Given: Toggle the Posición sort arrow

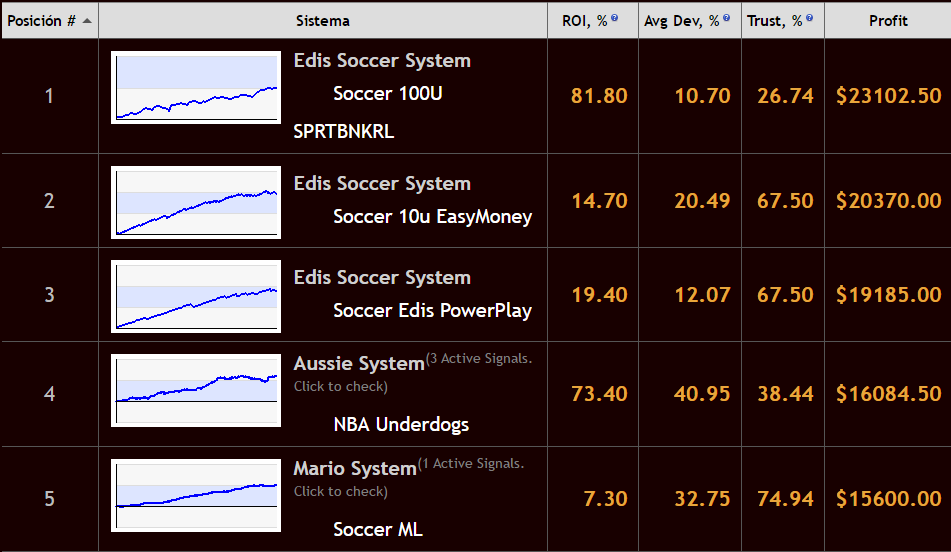Looking at the screenshot, I should point(87,21).
